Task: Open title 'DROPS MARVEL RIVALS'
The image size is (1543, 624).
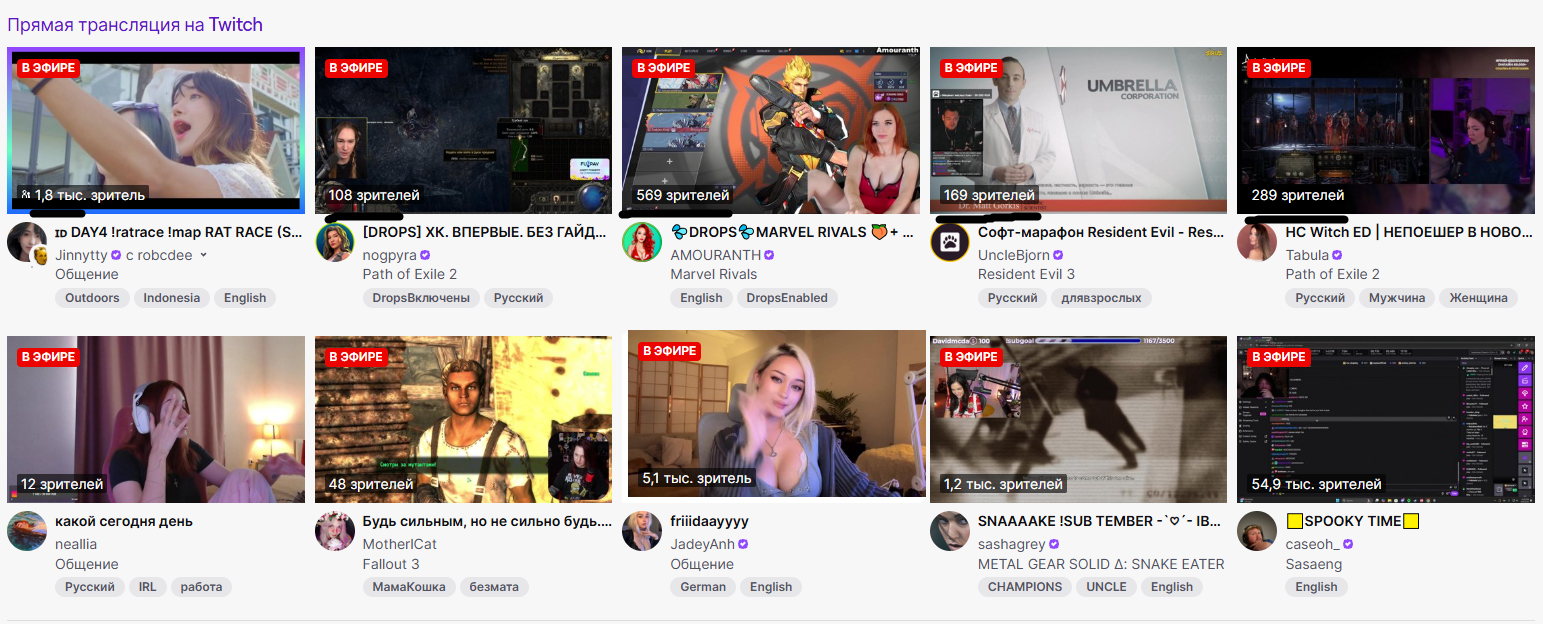Action: pos(792,232)
